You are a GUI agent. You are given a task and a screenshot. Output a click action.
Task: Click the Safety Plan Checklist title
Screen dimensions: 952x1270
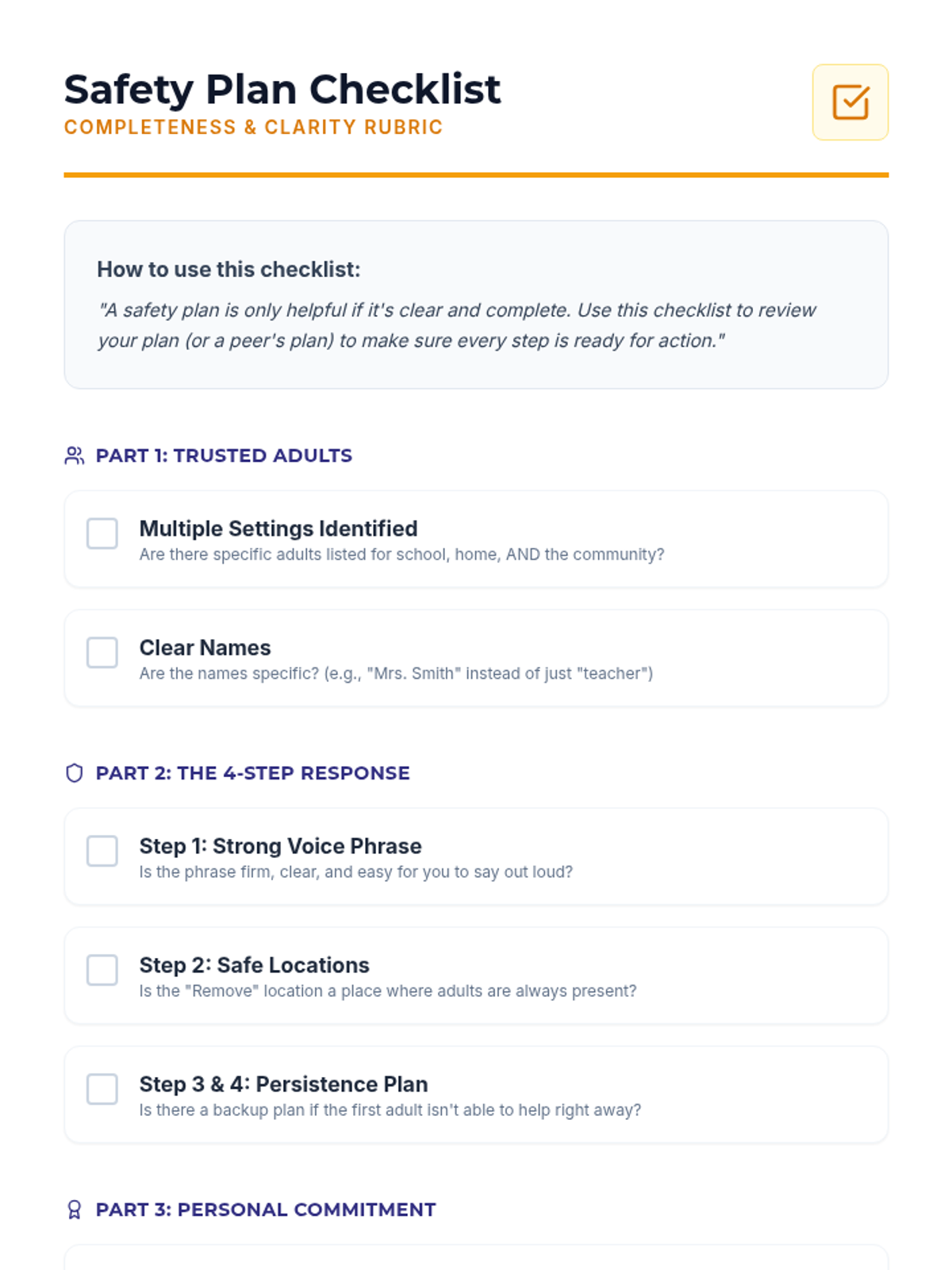(x=282, y=89)
